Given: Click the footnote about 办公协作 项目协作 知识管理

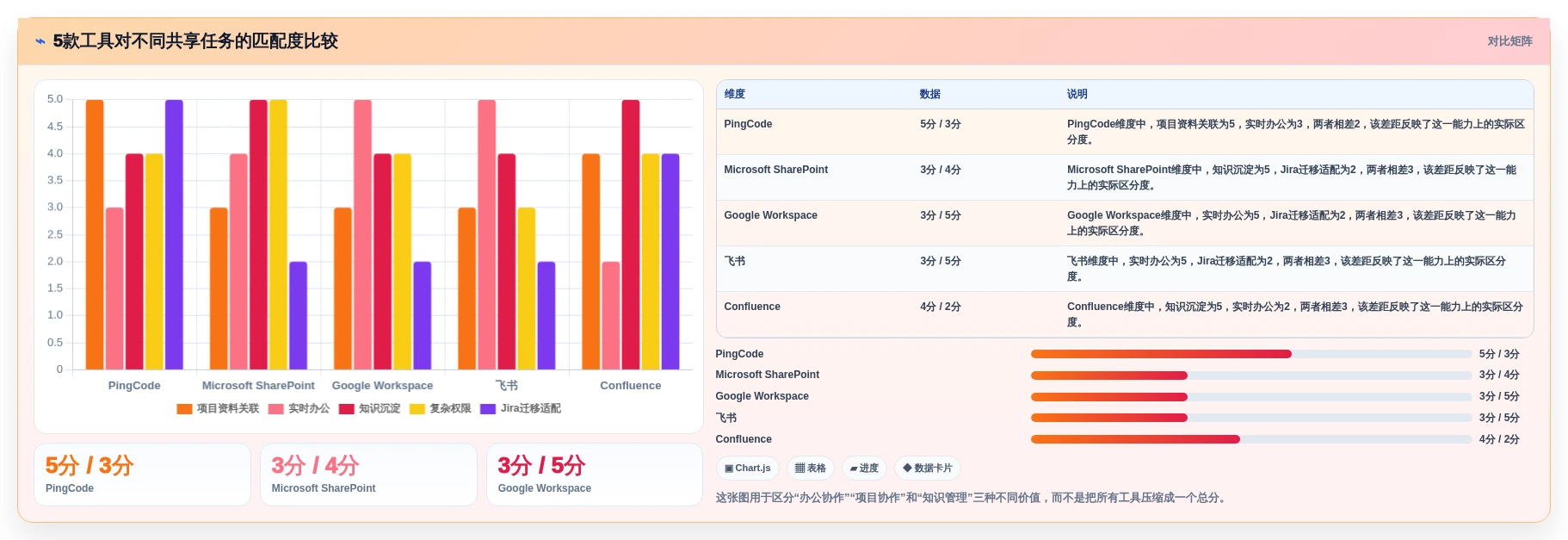Looking at the screenshot, I should tap(972, 498).
